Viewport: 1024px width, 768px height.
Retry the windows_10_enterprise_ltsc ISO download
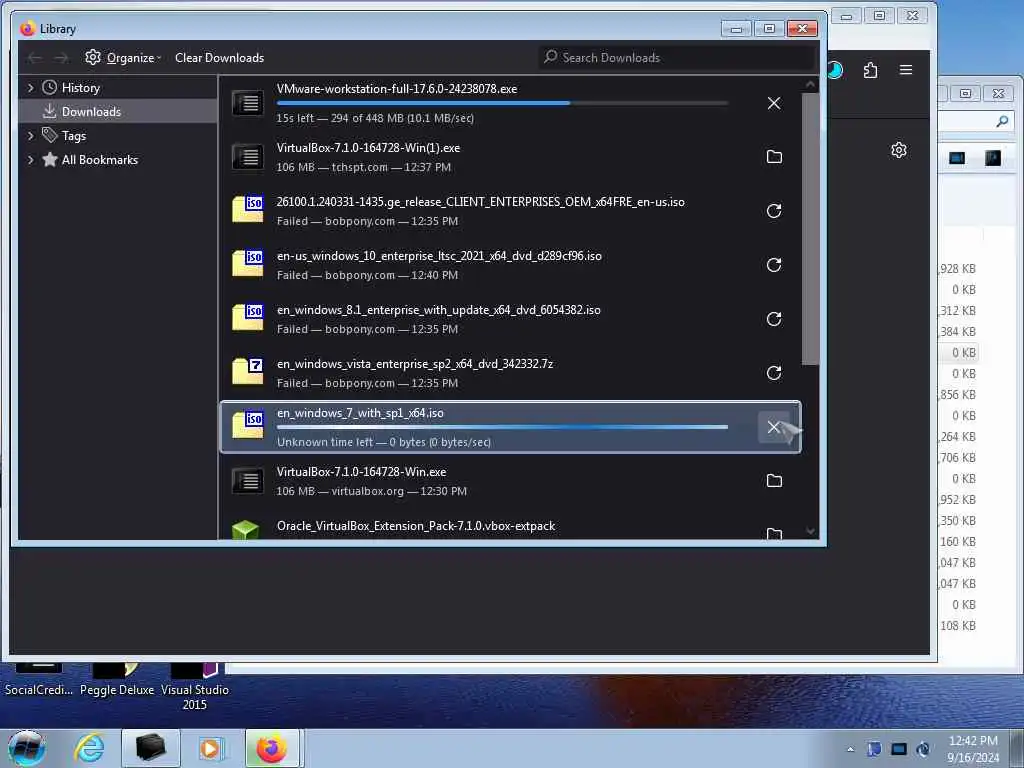point(774,265)
